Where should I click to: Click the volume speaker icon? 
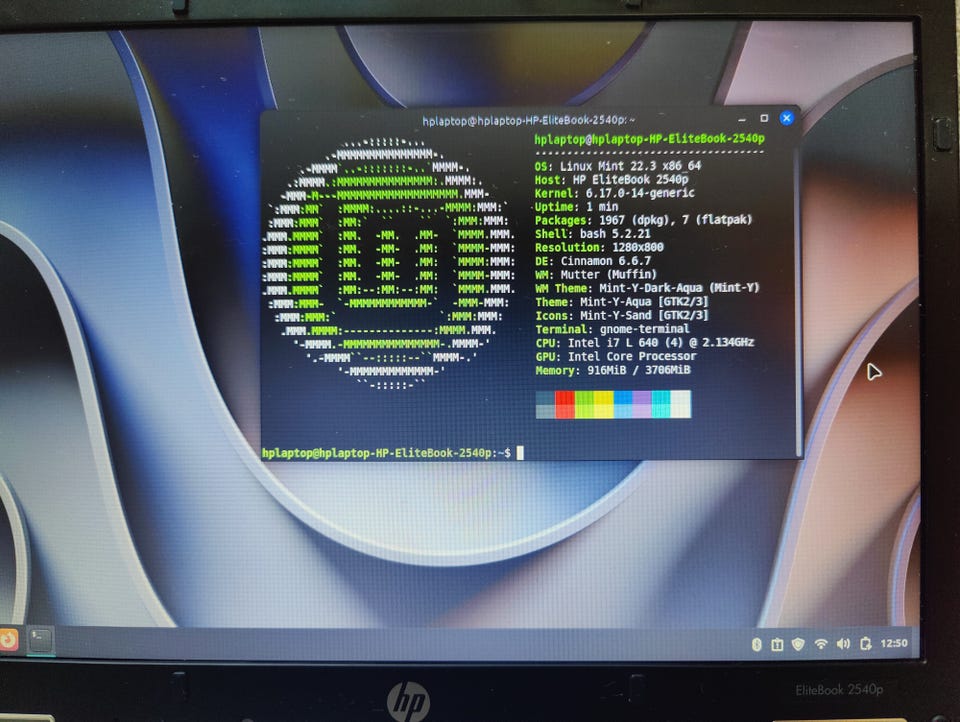tap(843, 644)
